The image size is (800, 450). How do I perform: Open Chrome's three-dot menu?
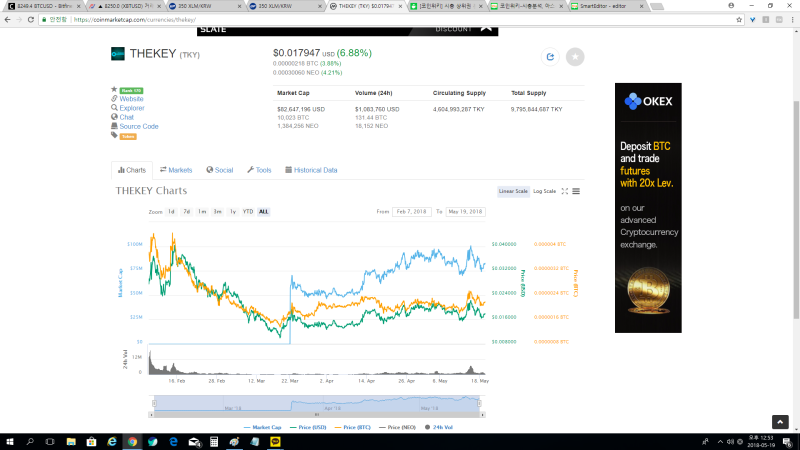tap(792, 19)
